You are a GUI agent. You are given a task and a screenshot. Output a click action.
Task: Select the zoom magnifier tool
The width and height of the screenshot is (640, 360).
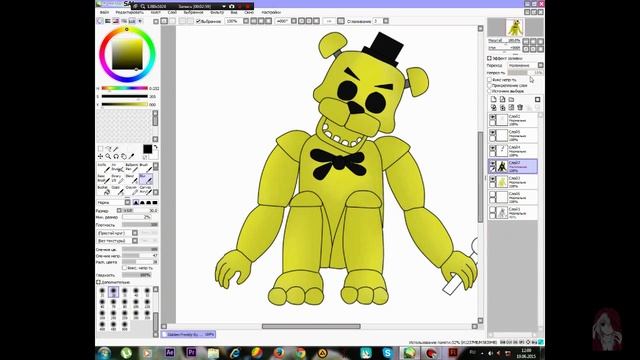tap(108, 156)
